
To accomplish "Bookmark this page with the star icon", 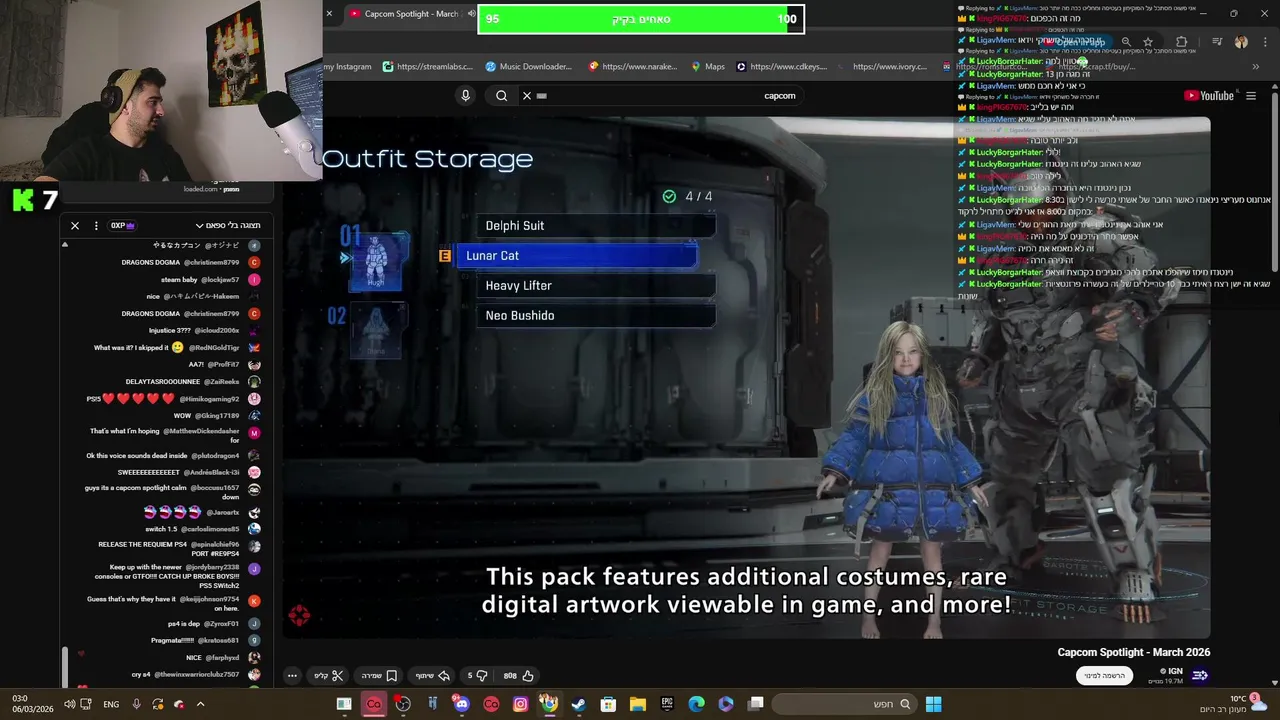I will (1148, 42).
